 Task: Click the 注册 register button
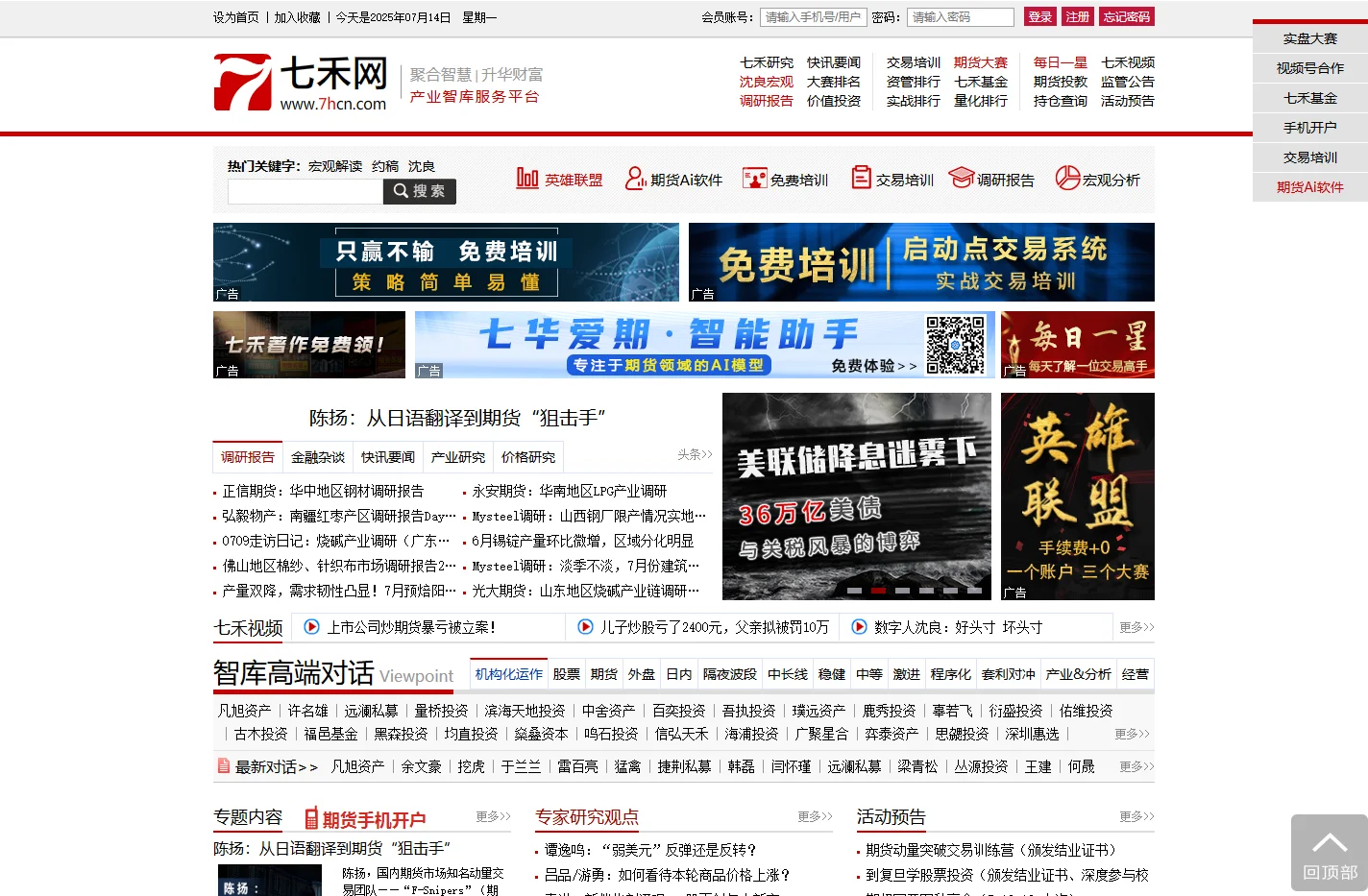(1078, 16)
